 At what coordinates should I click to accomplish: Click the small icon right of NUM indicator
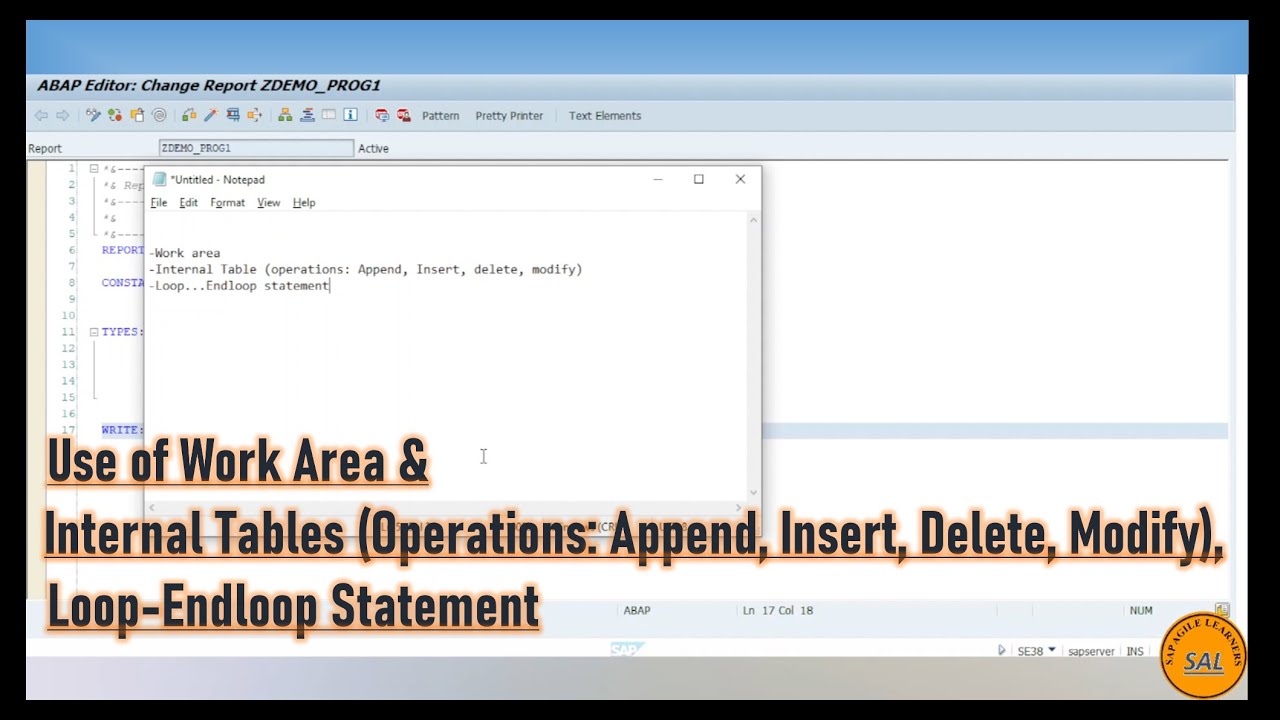[x=1222, y=609]
